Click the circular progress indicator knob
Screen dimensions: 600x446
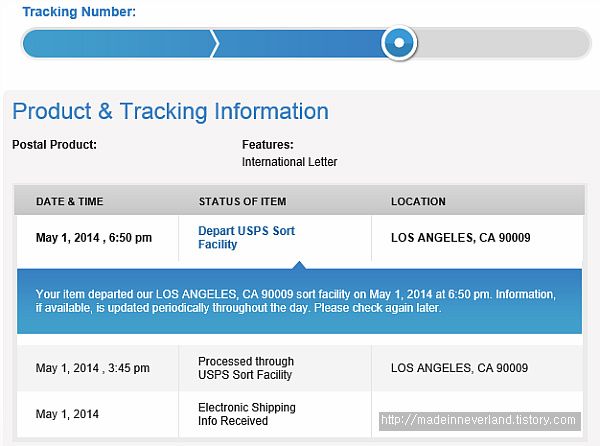coord(399,42)
